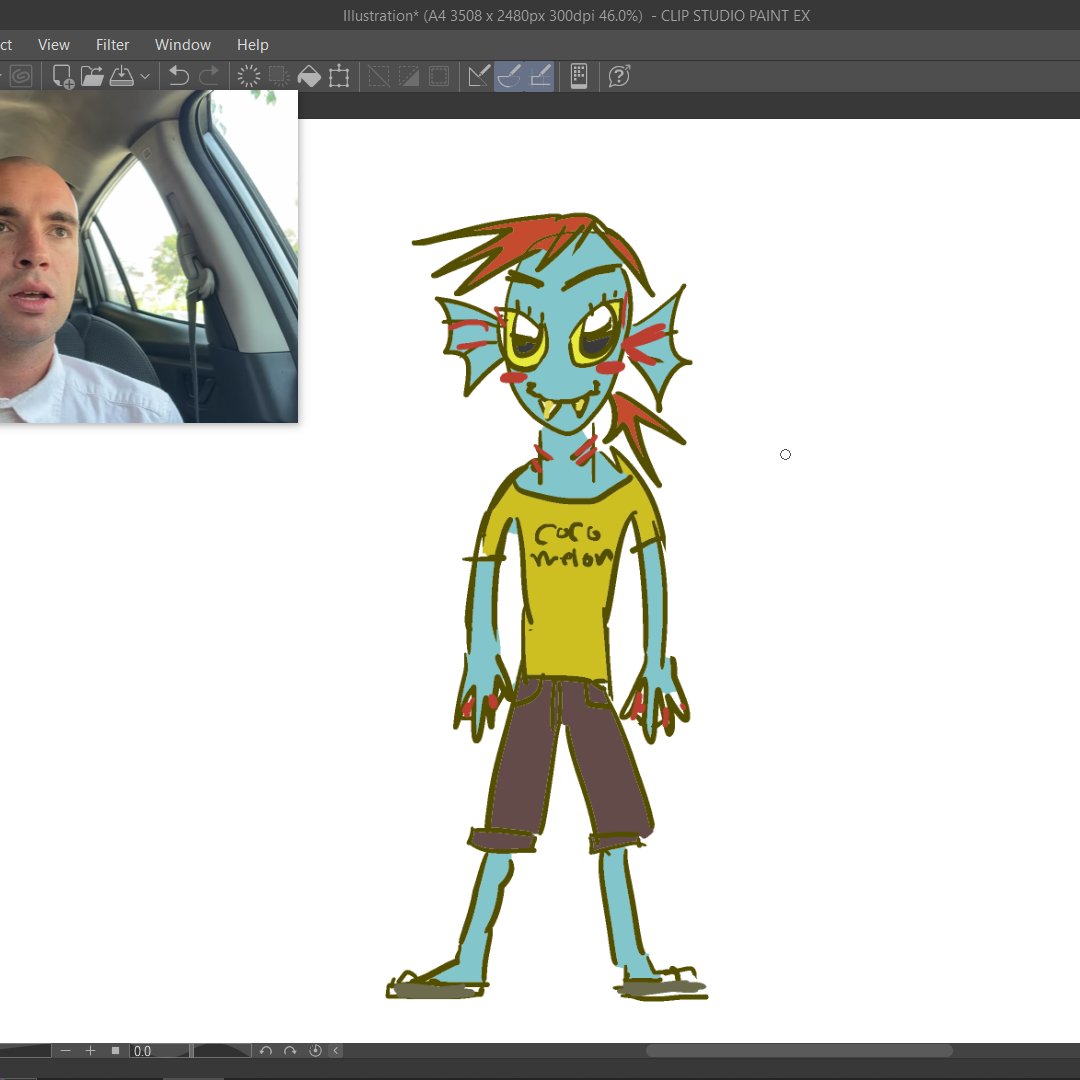Click the Open file folder icon
Viewport: 1080px width, 1080px height.
click(92, 76)
